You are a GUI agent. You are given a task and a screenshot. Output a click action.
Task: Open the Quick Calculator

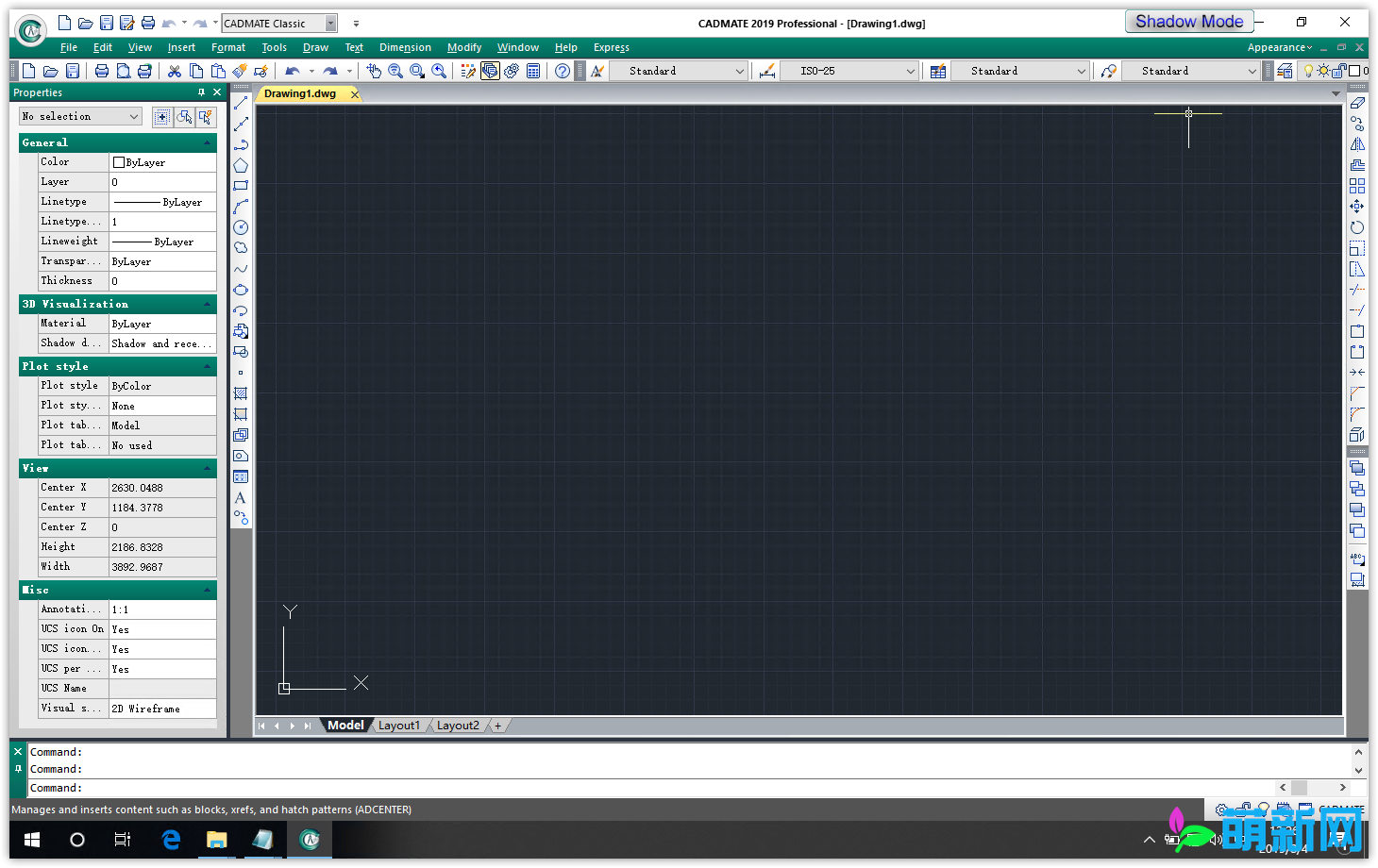[533, 71]
